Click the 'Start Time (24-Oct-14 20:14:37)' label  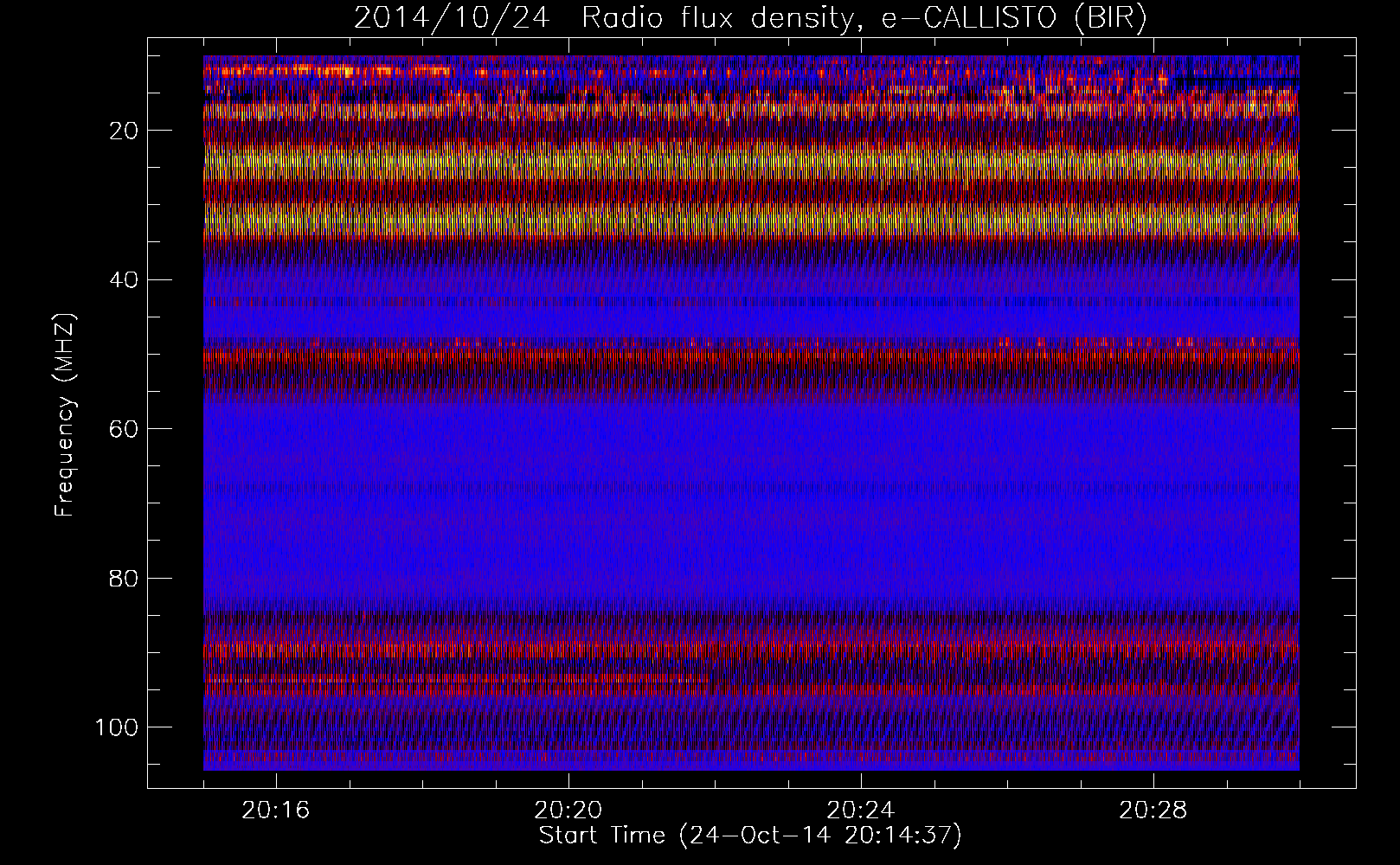pos(750,836)
